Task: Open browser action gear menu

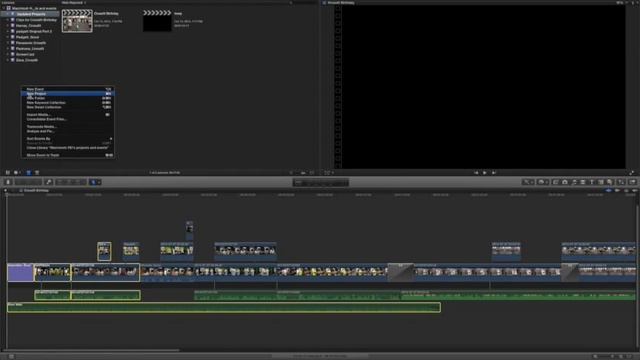Action: point(17,173)
